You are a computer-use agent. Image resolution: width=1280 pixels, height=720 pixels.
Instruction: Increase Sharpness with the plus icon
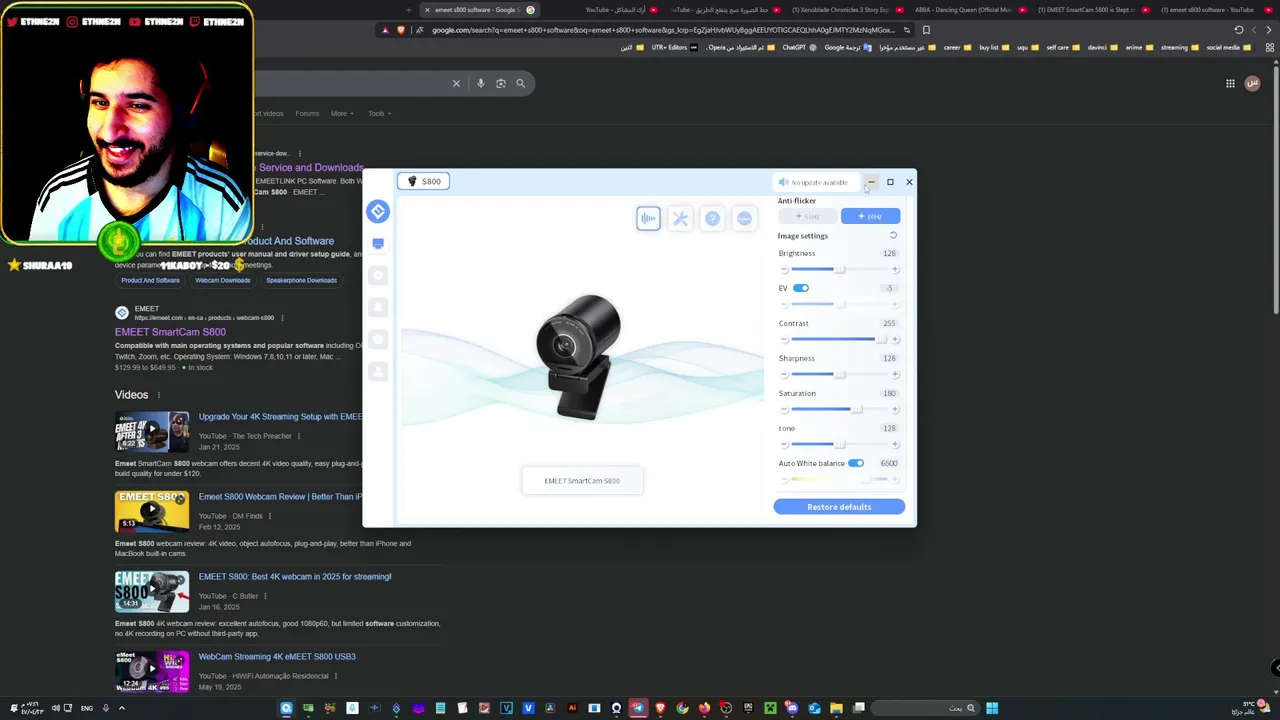(895, 375)
